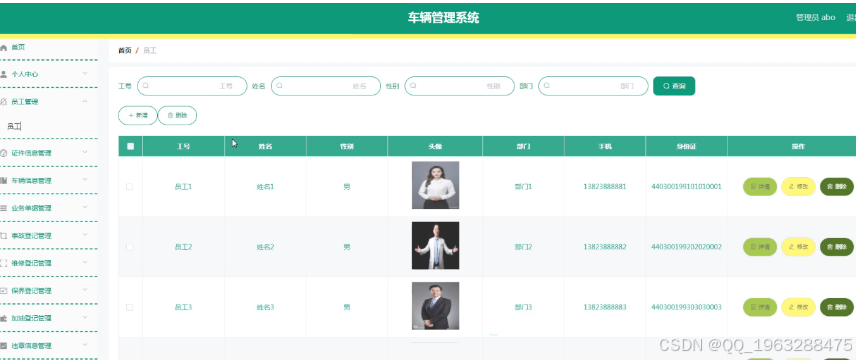Expand the 保养登记管理 chevron
The image size is (856, 360).
(85, 290)
